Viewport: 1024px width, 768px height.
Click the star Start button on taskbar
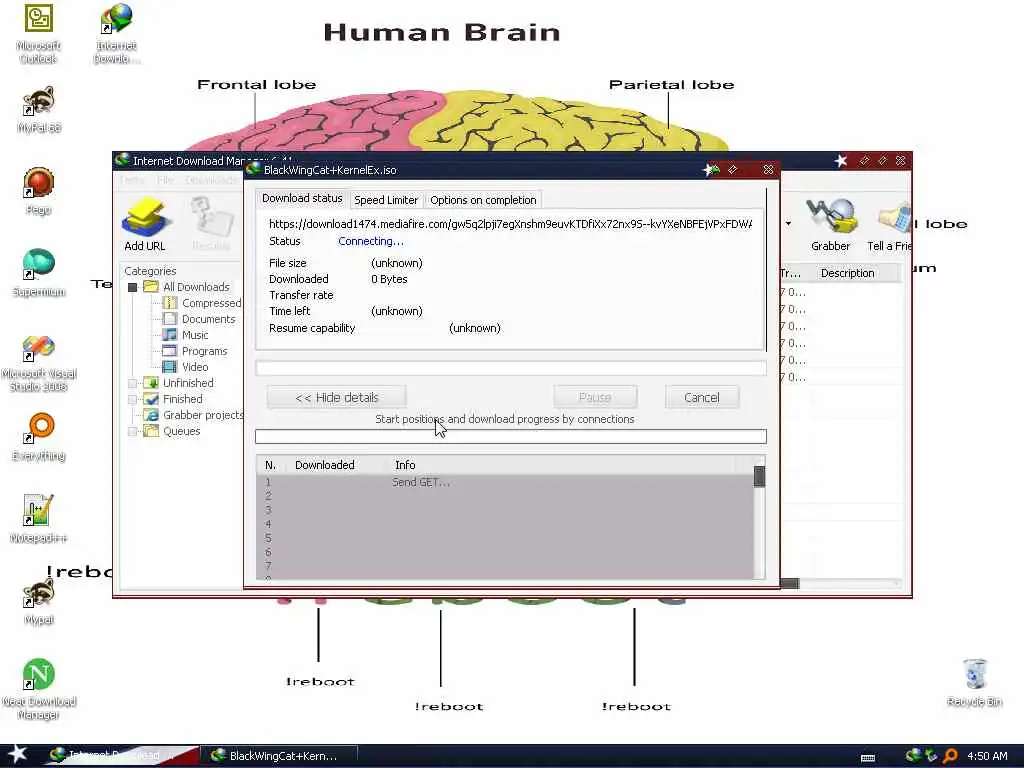pyautogui.click(x=18, y=754)
